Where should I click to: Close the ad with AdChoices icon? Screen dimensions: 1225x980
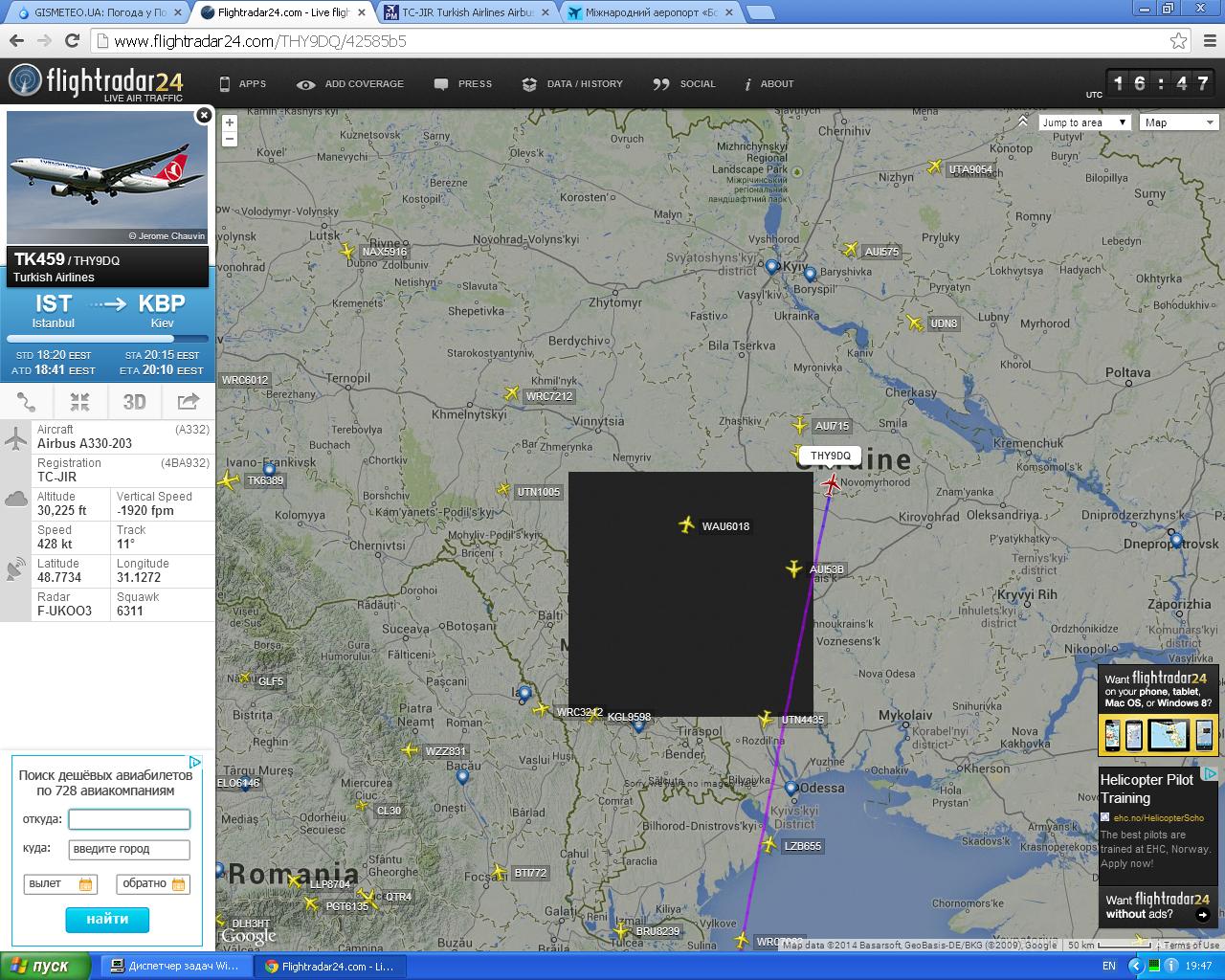tap(194, 762)
